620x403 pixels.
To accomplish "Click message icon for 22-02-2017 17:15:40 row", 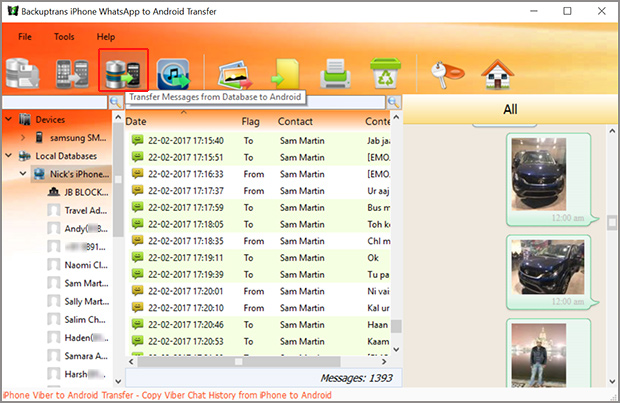I will (137, 140).
